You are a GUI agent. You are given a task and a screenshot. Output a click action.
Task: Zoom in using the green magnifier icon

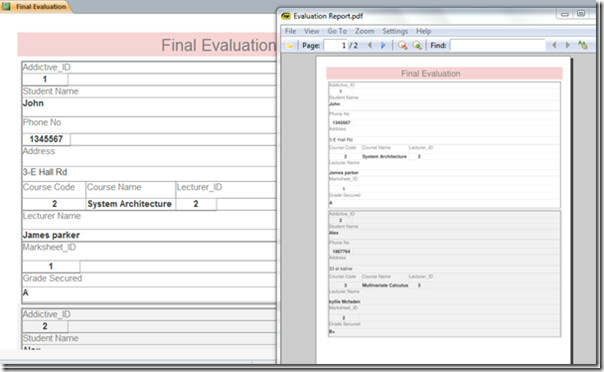point(417,45)
